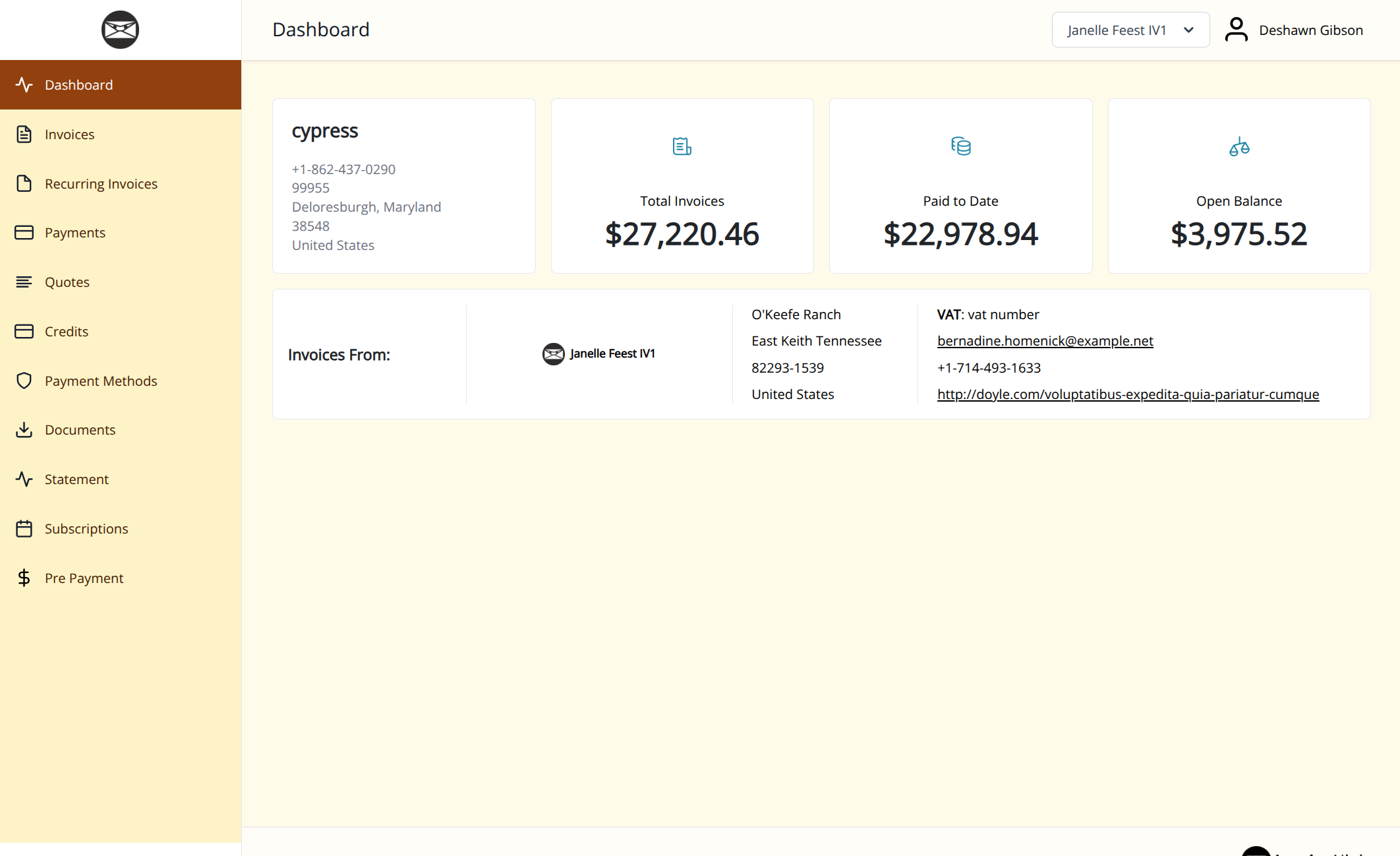Click the Quotes lines icon
Image resolution: width=1400 pixels, height=856 pixels.
[x=24, y=282]
